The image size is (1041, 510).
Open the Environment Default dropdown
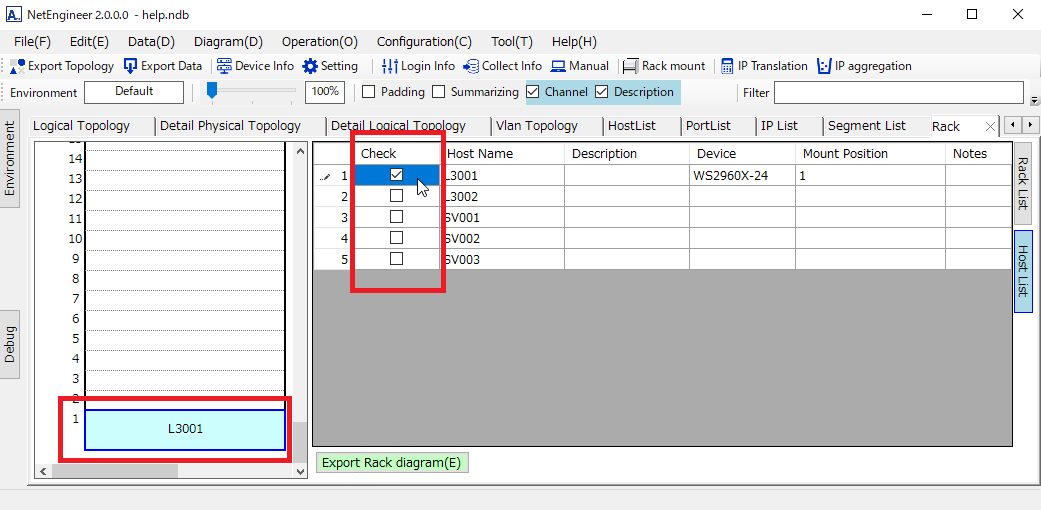(134, 92)
